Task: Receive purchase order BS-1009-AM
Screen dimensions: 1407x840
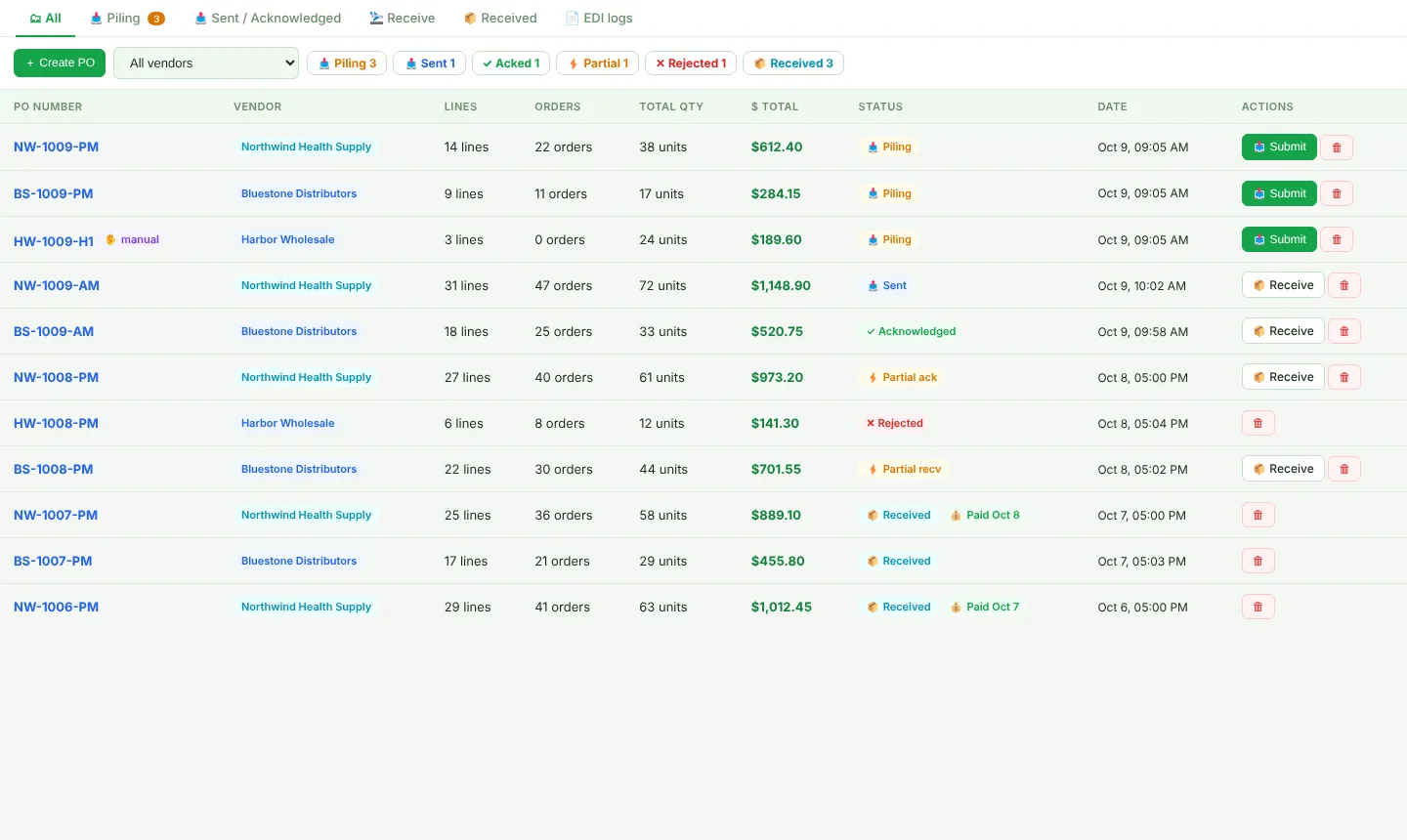Action: point(1283,331)
